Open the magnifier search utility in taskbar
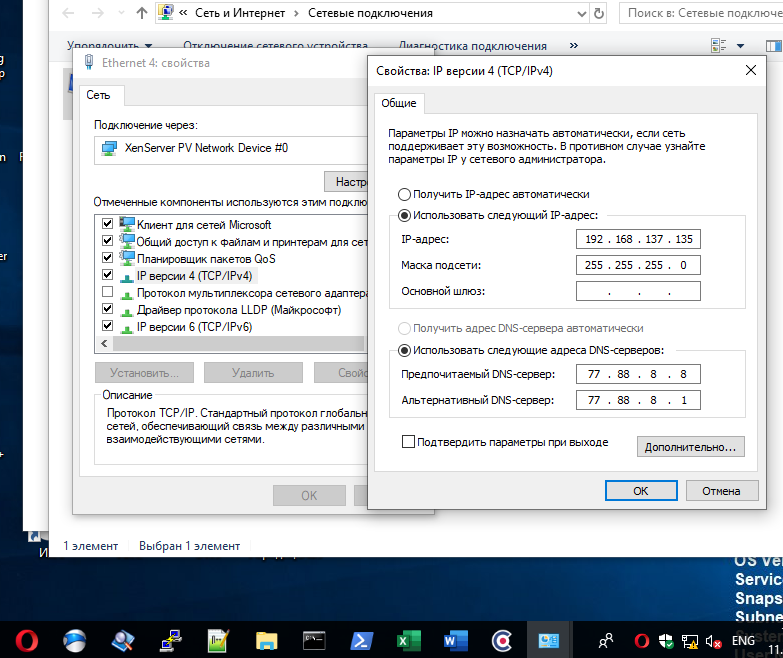783x658 pixels. [122, 641]
